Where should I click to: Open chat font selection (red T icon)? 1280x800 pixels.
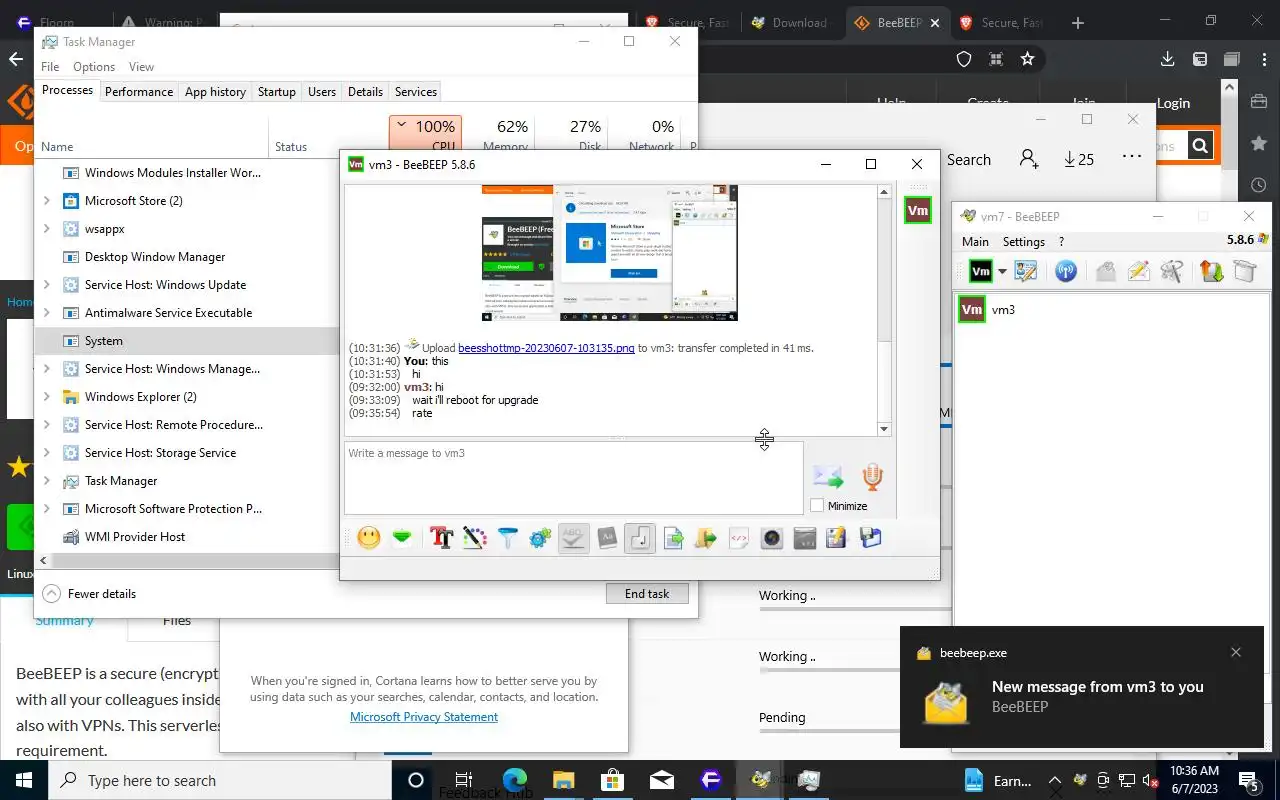[x=442, y=538]
